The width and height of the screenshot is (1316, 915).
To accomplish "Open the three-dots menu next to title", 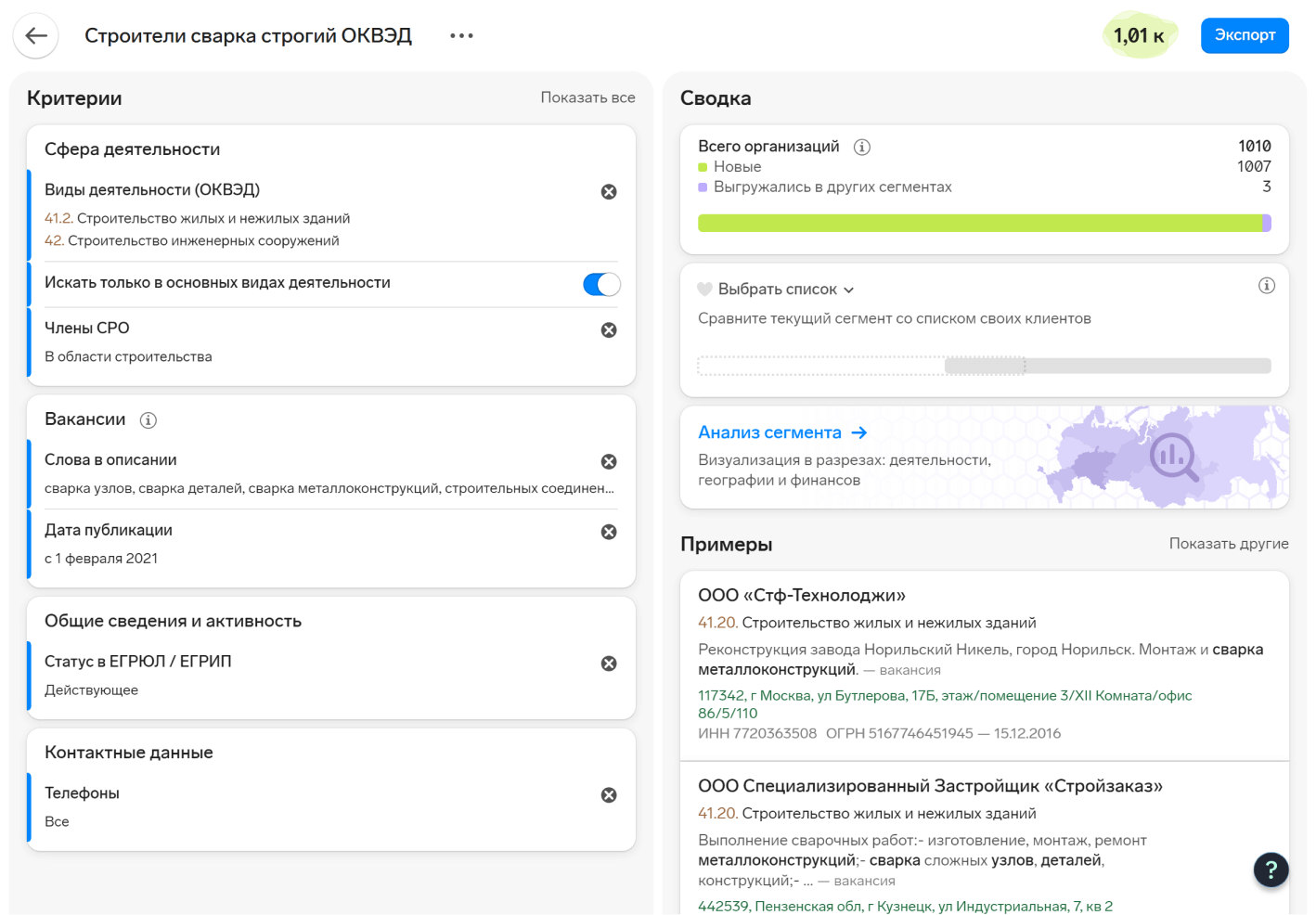I will (x=461, y=36).
